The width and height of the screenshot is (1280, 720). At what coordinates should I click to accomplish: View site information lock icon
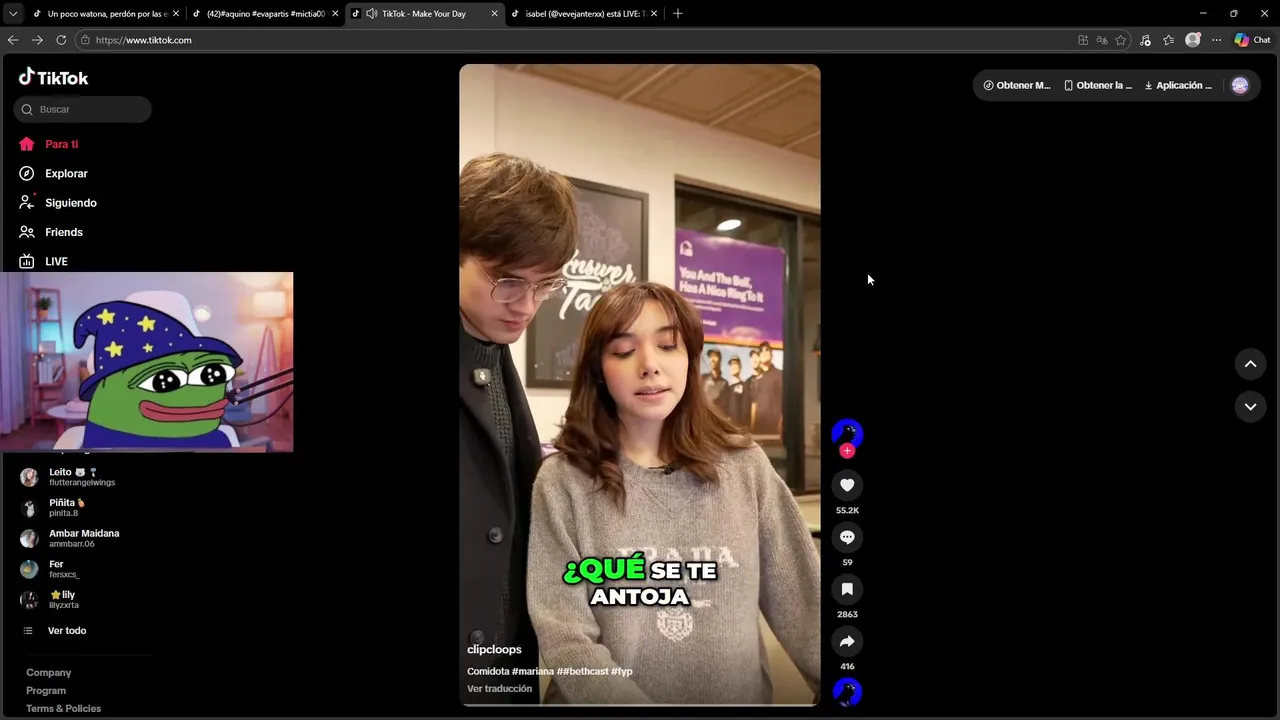tap(86, 40)
